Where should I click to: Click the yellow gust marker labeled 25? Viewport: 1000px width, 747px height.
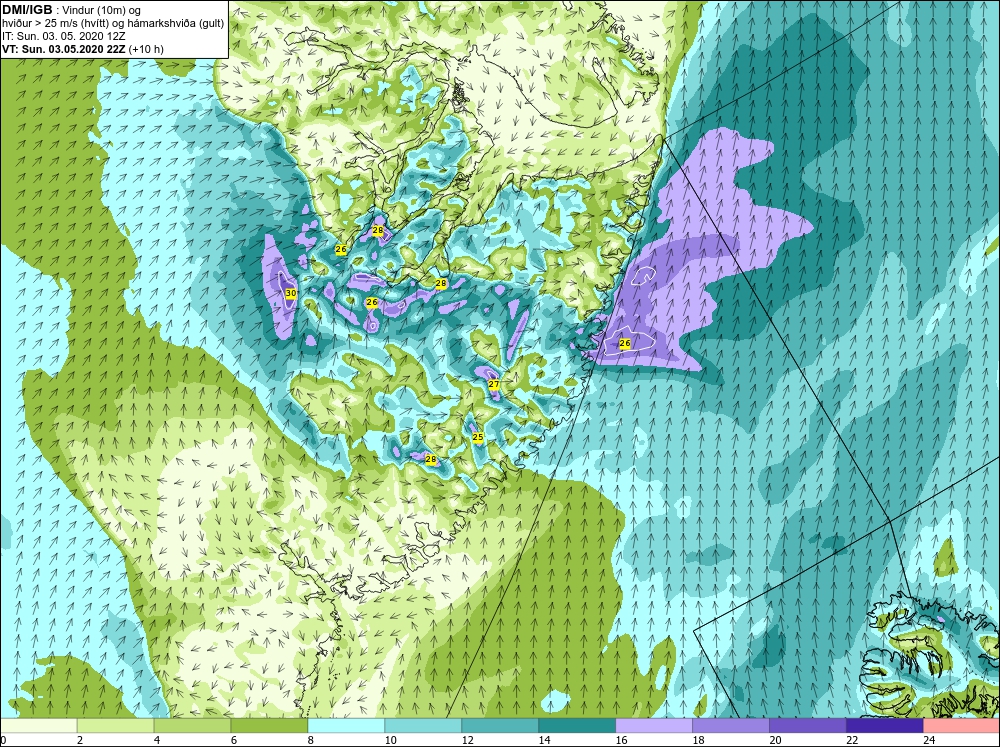click(478, 437)
